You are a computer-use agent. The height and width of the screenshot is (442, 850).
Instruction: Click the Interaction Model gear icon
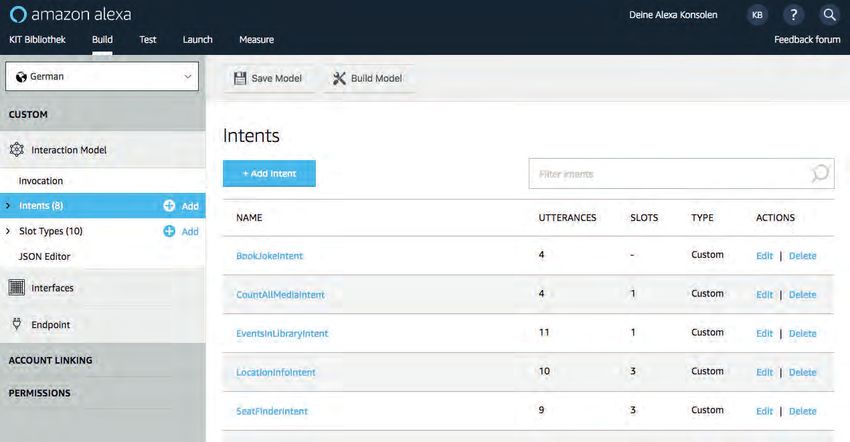[16, 150]
